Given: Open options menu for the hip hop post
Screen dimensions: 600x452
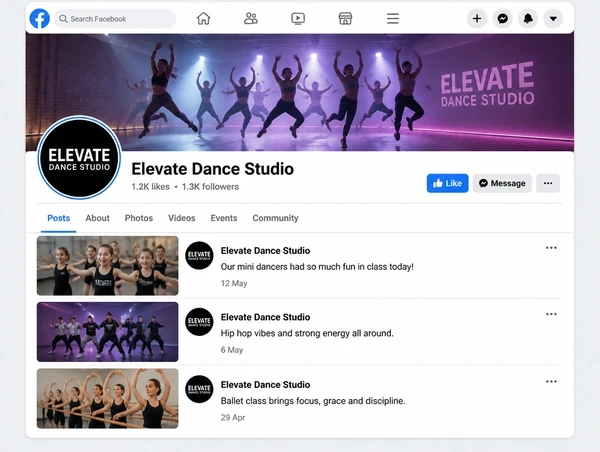Looking at the screenshot, I should (x=551, y=314).
